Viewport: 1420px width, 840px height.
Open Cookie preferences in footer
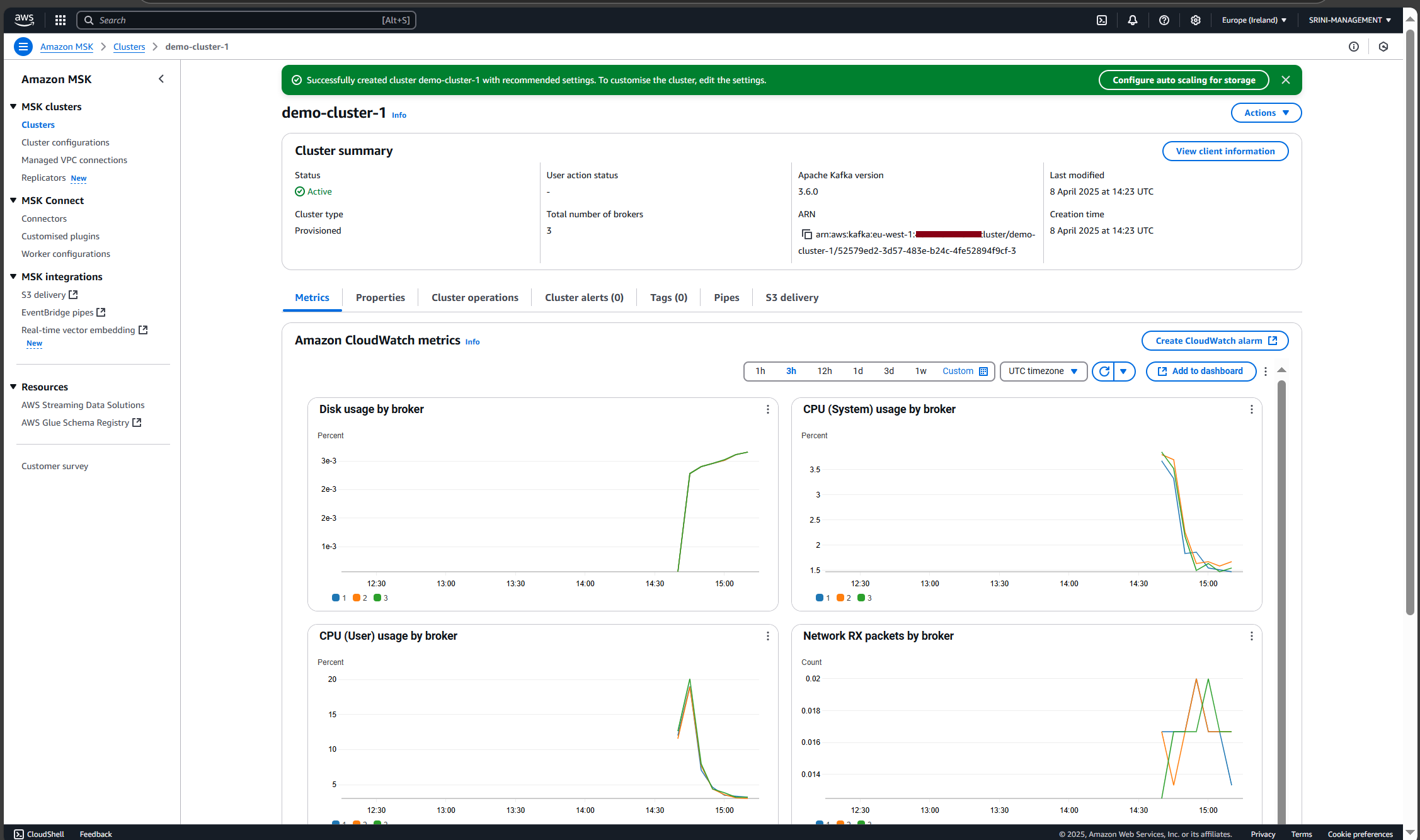pyautogui.click(x=1360, y=834)
